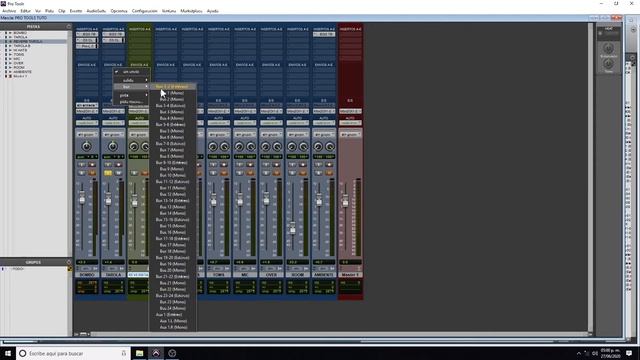Open the output path selector on MIC strip
The height and width of the screenshot is (360, 640).
pos(244,111)
